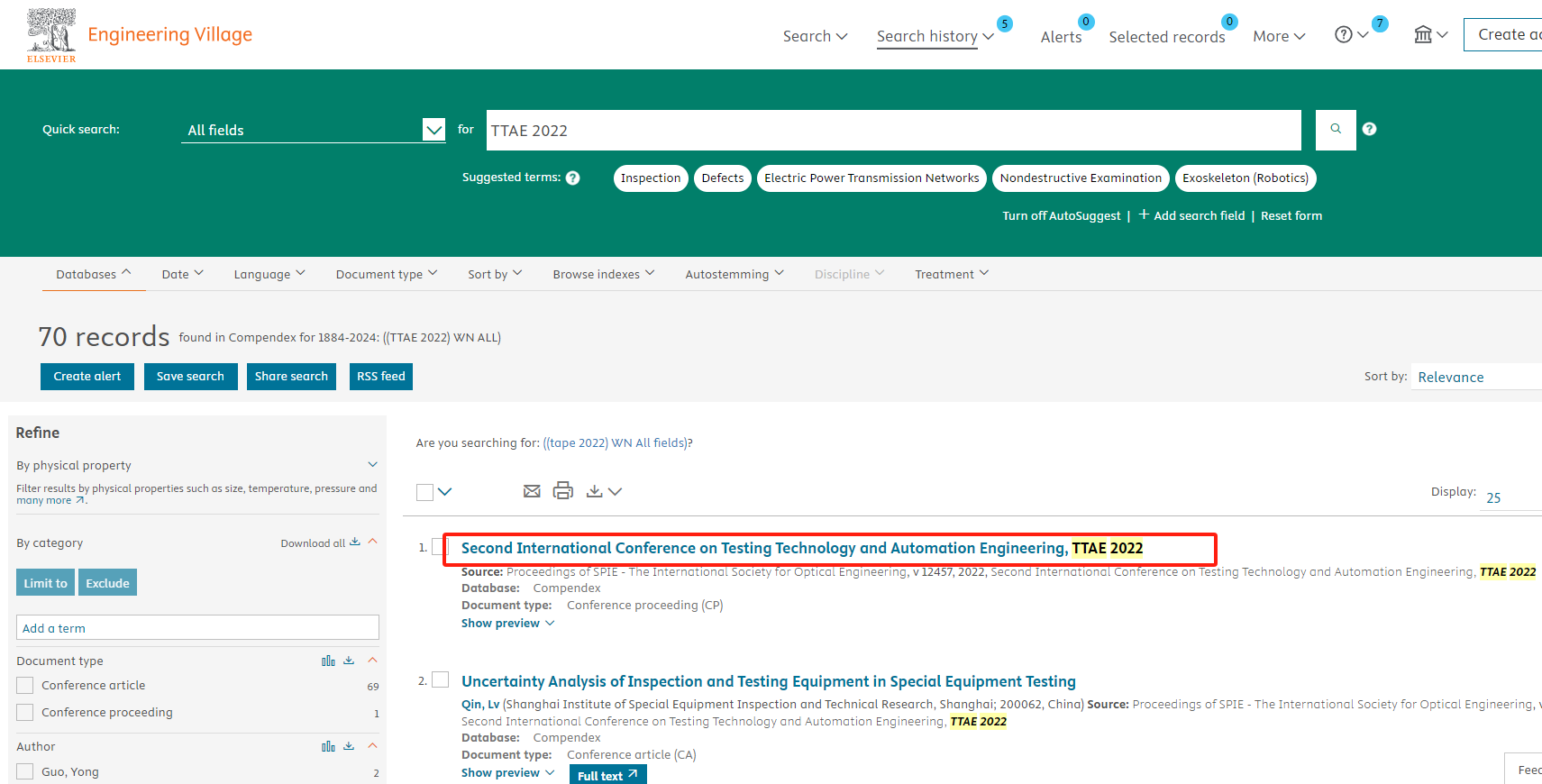This screenshot has width=1542, height=784.
Task: Open the More menu
Action: coord(1279,36)
